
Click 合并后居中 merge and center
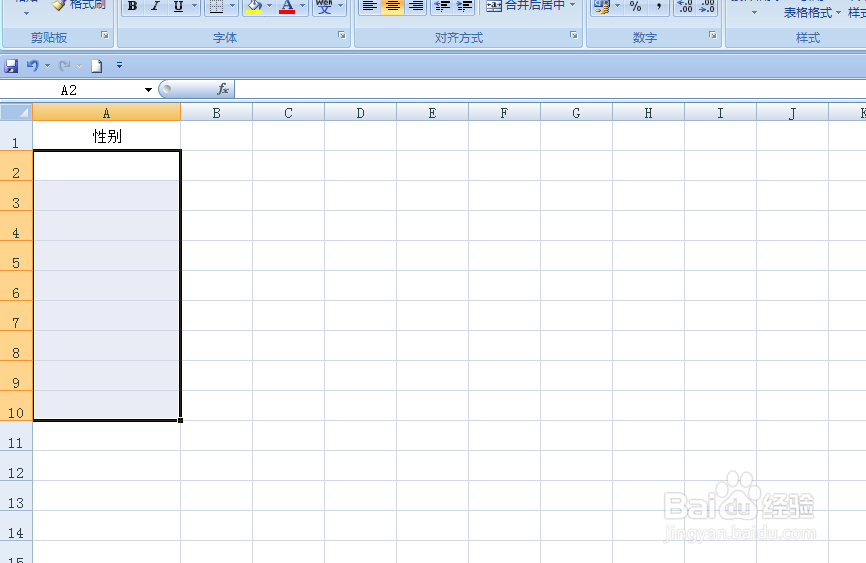pos(525,7)
